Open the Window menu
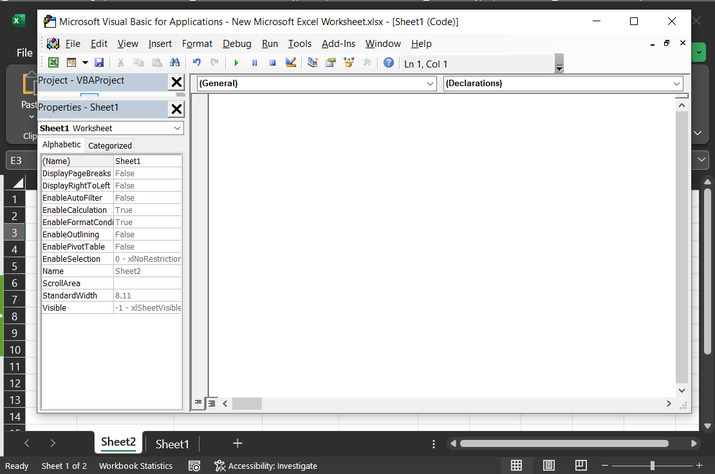Viewport: 715px width, 474px height. (383, 44)
